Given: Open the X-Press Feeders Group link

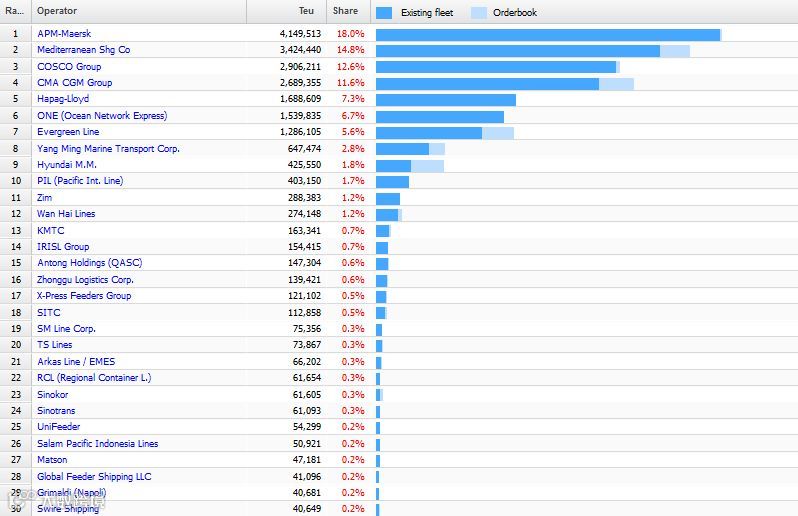Looking at the screenshot, I should [x=84, y=296].
